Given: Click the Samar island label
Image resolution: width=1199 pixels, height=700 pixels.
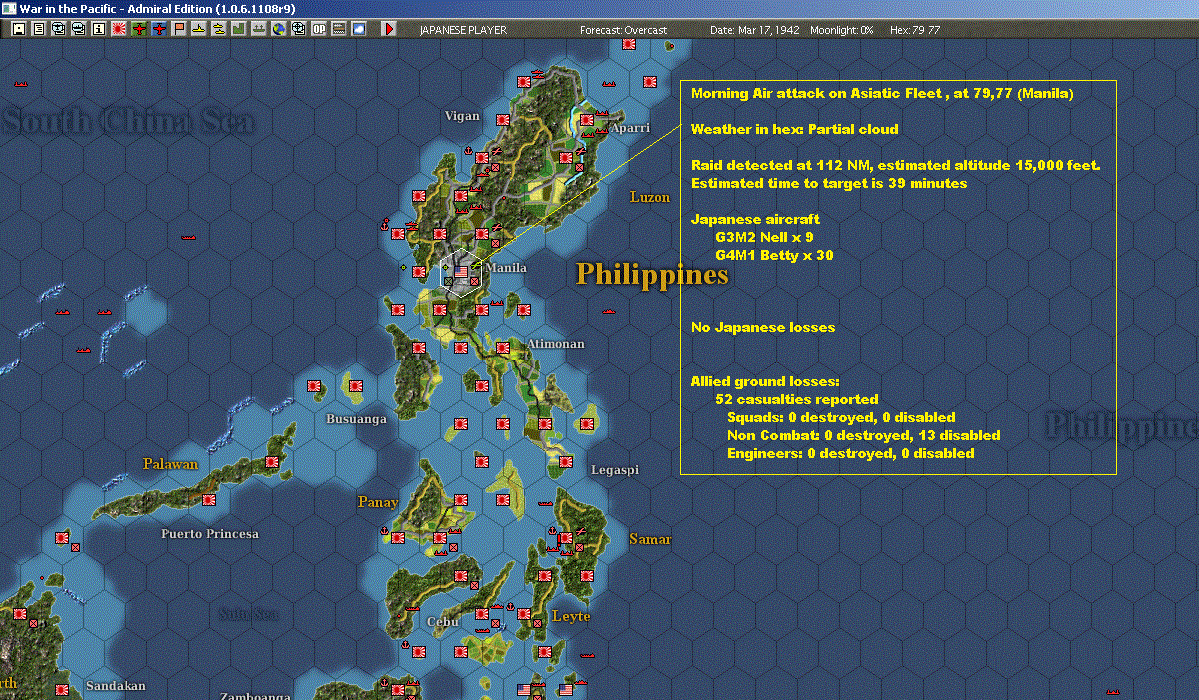Looking at the screenshot, I should 650,539.
